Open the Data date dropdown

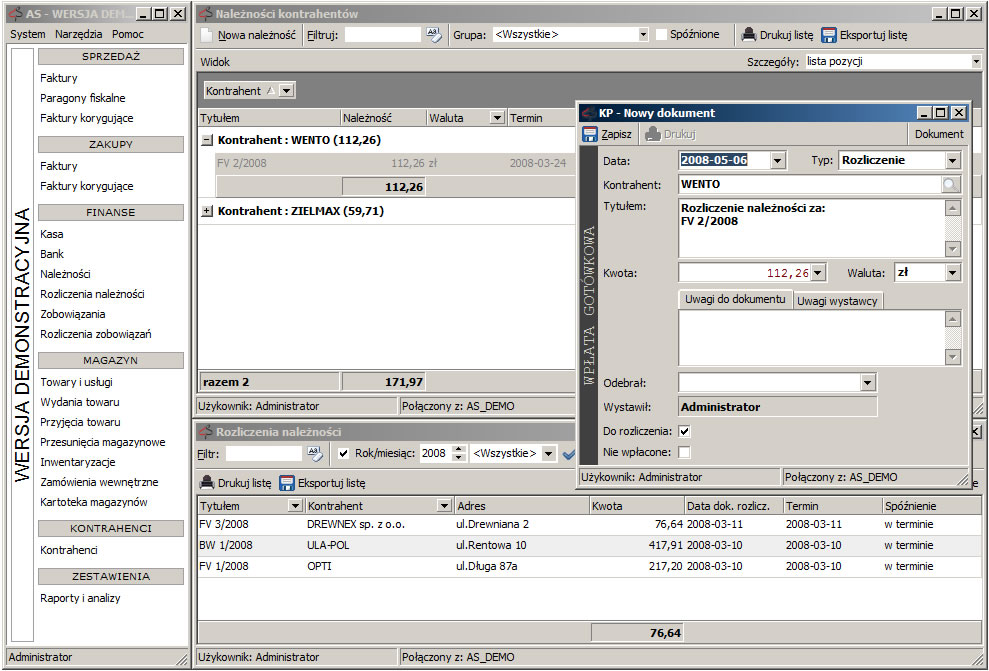coord(778,161)
